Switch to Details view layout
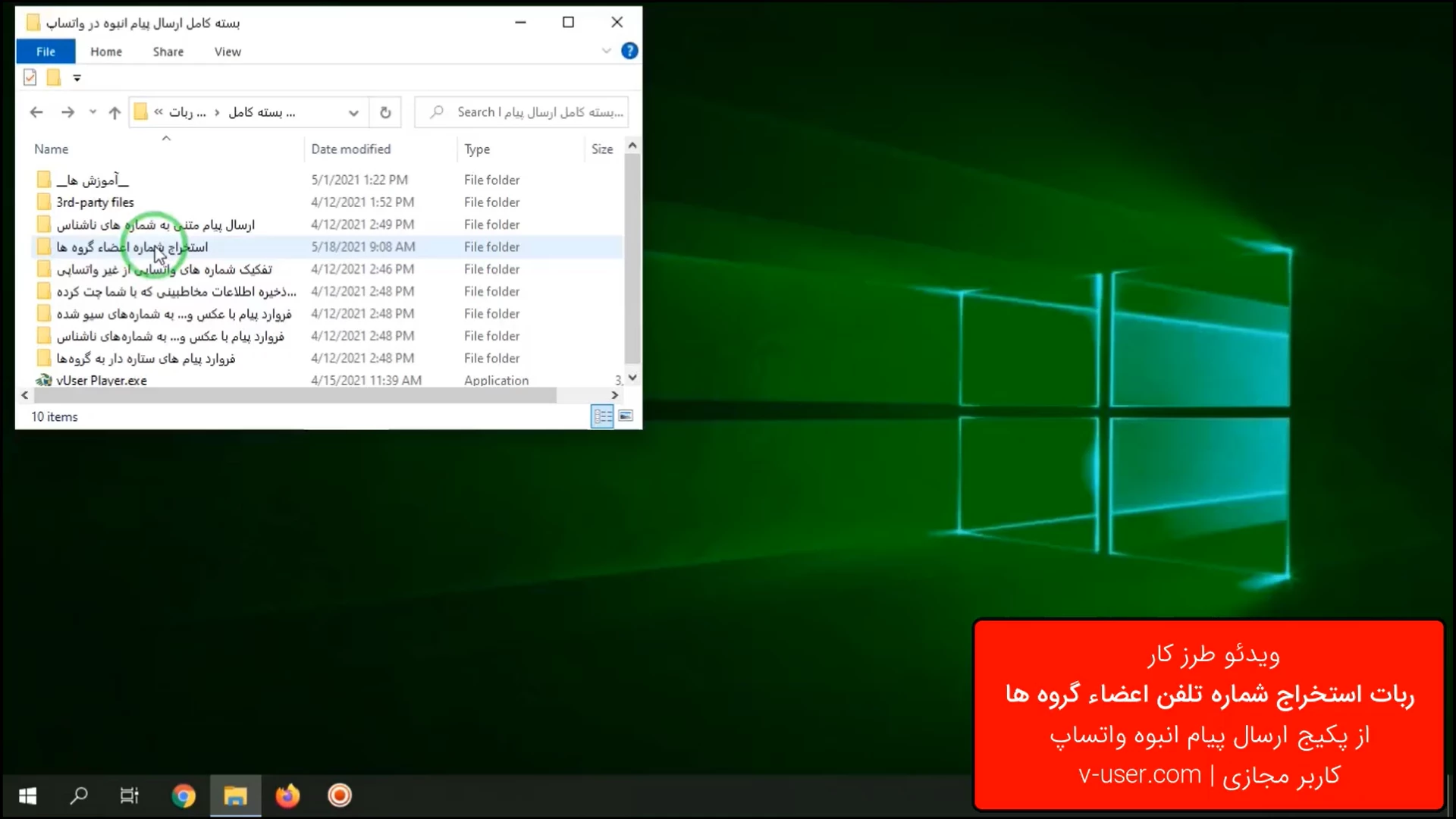 click(602, 416)
